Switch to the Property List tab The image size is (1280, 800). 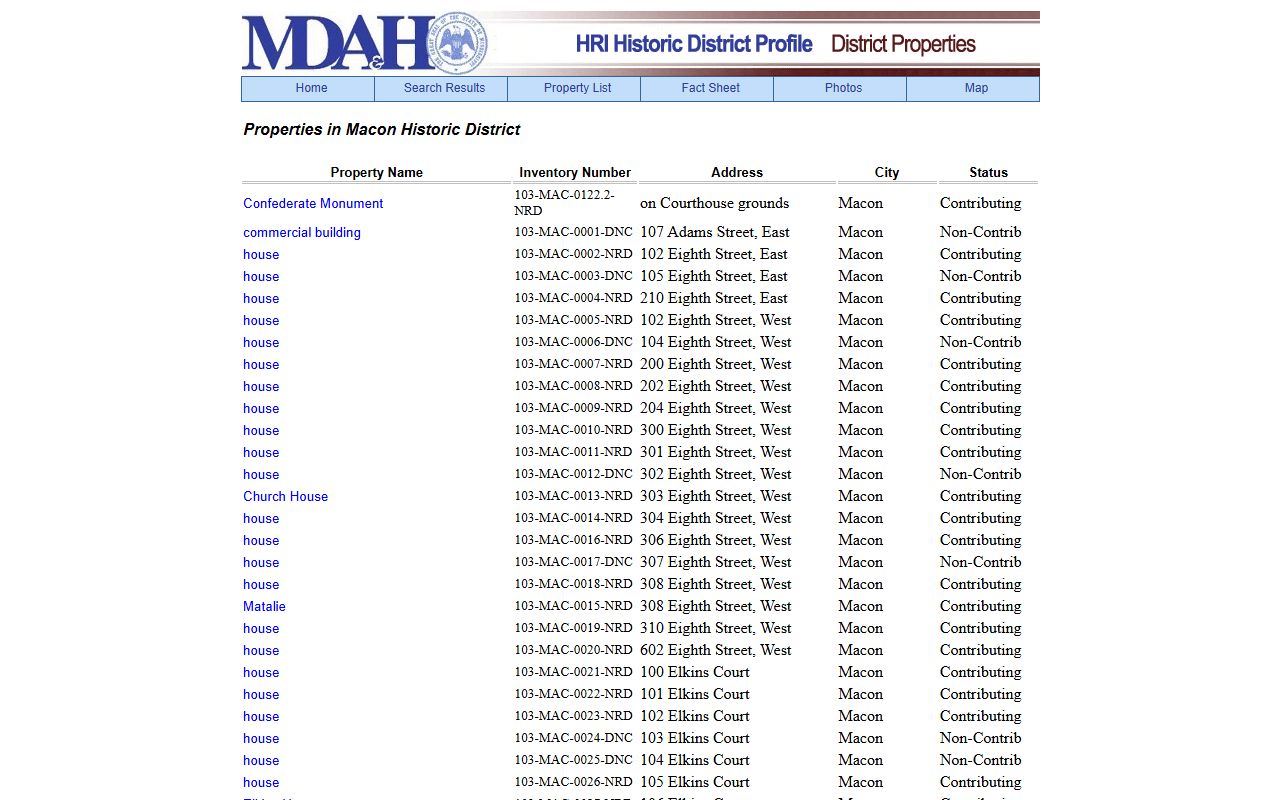(574, 89)
